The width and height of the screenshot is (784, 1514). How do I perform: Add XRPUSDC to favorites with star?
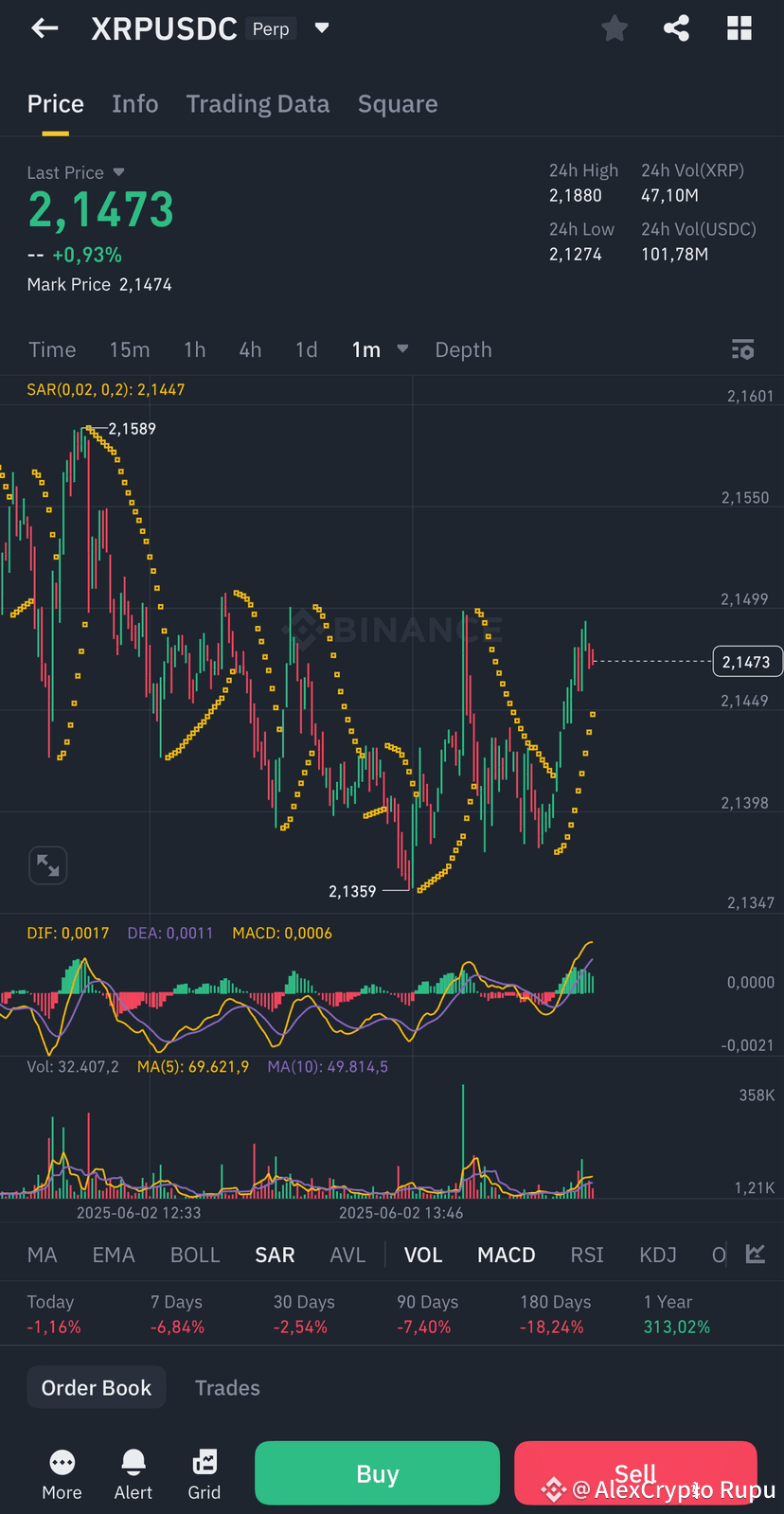pyautogui.click(x=615, y=28)
